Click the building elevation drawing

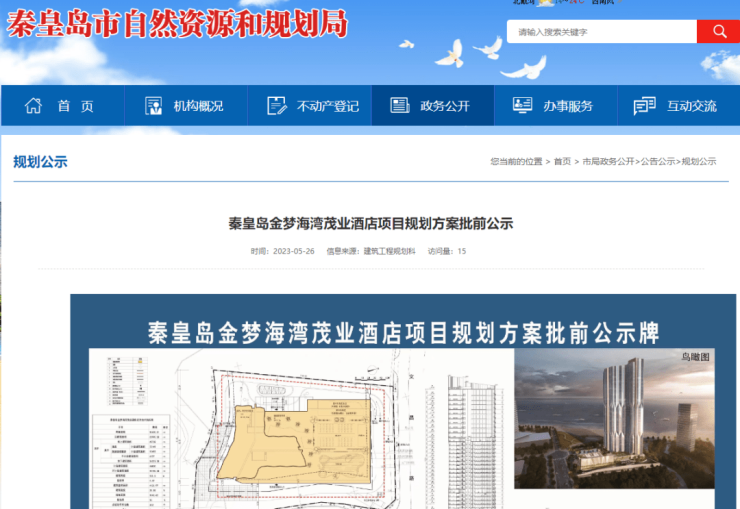point(465,441)
